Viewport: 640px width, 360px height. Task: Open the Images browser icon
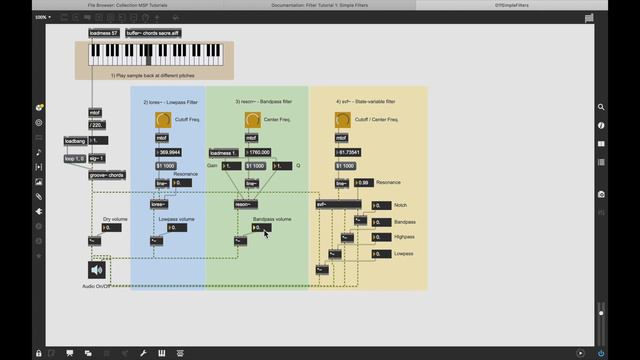coord(39,182)
